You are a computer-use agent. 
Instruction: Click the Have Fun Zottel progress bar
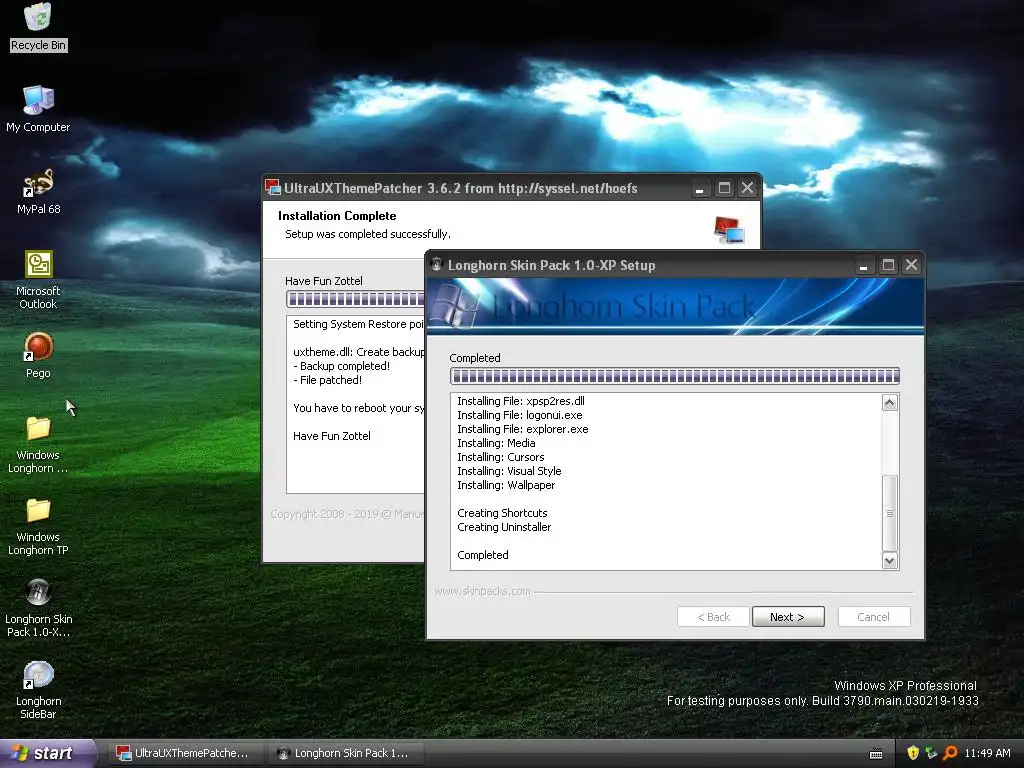[x=356, y=299]
